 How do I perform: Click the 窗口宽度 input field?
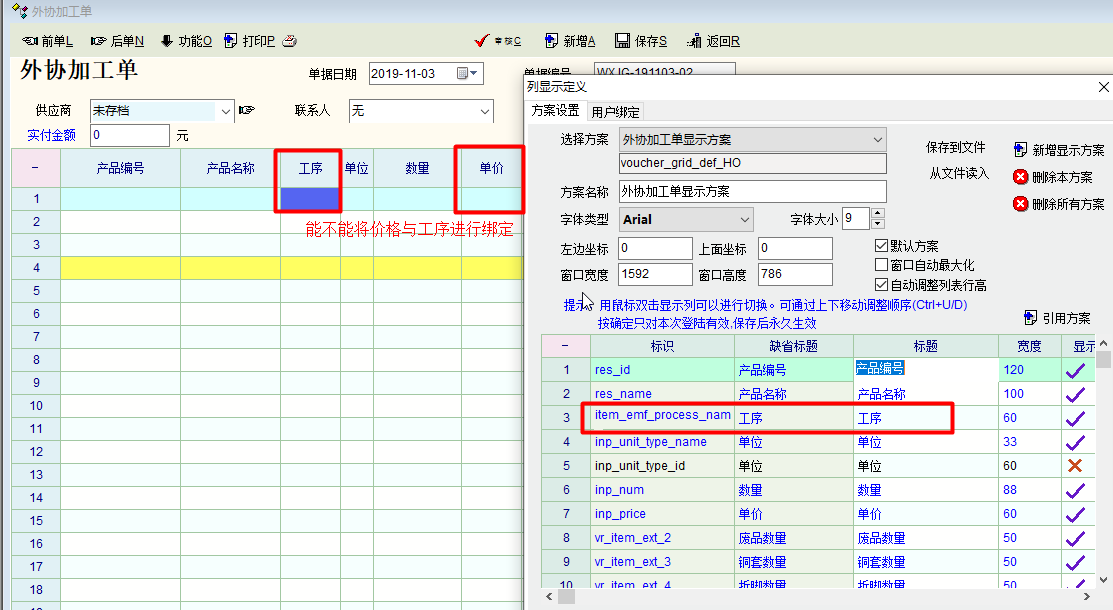(655, 274)
